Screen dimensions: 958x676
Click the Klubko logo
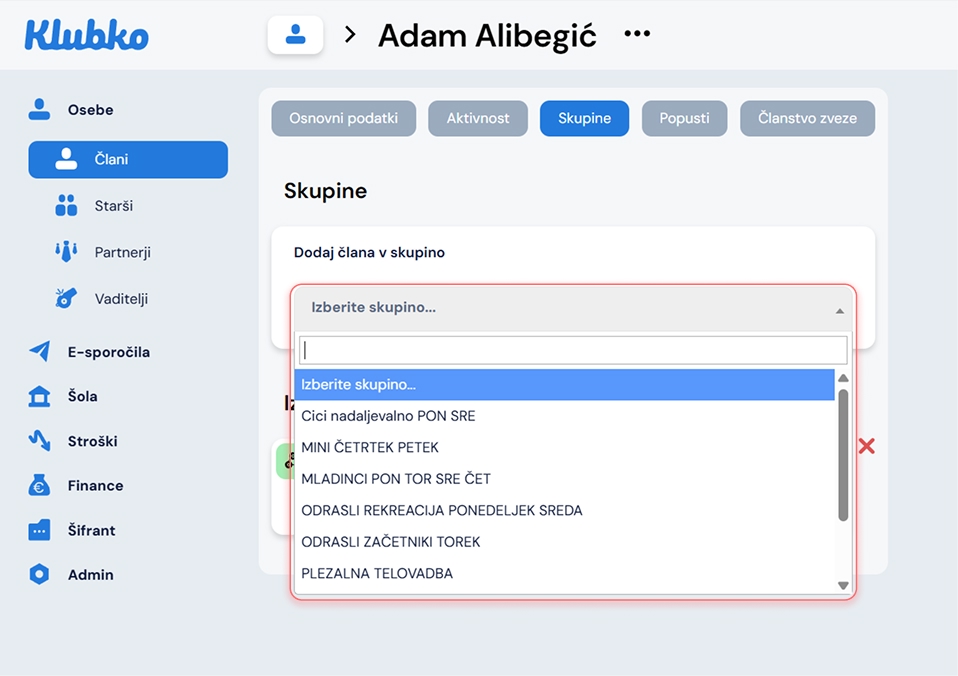(87, 35)
